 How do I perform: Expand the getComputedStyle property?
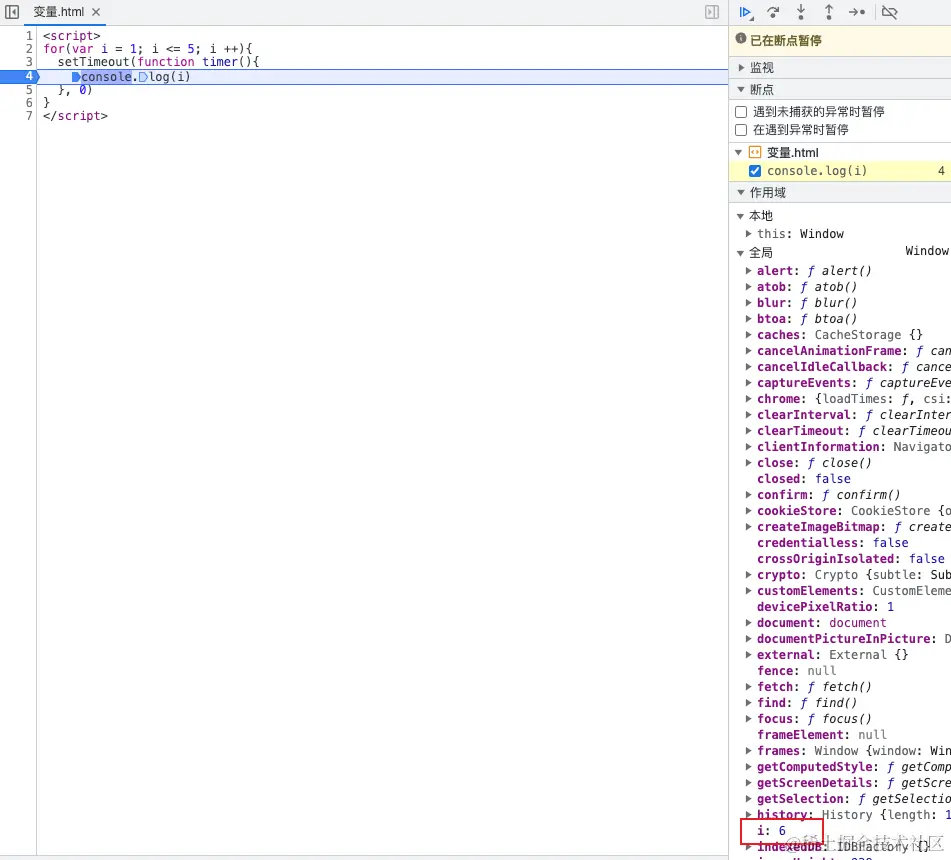tap(748, 767)
